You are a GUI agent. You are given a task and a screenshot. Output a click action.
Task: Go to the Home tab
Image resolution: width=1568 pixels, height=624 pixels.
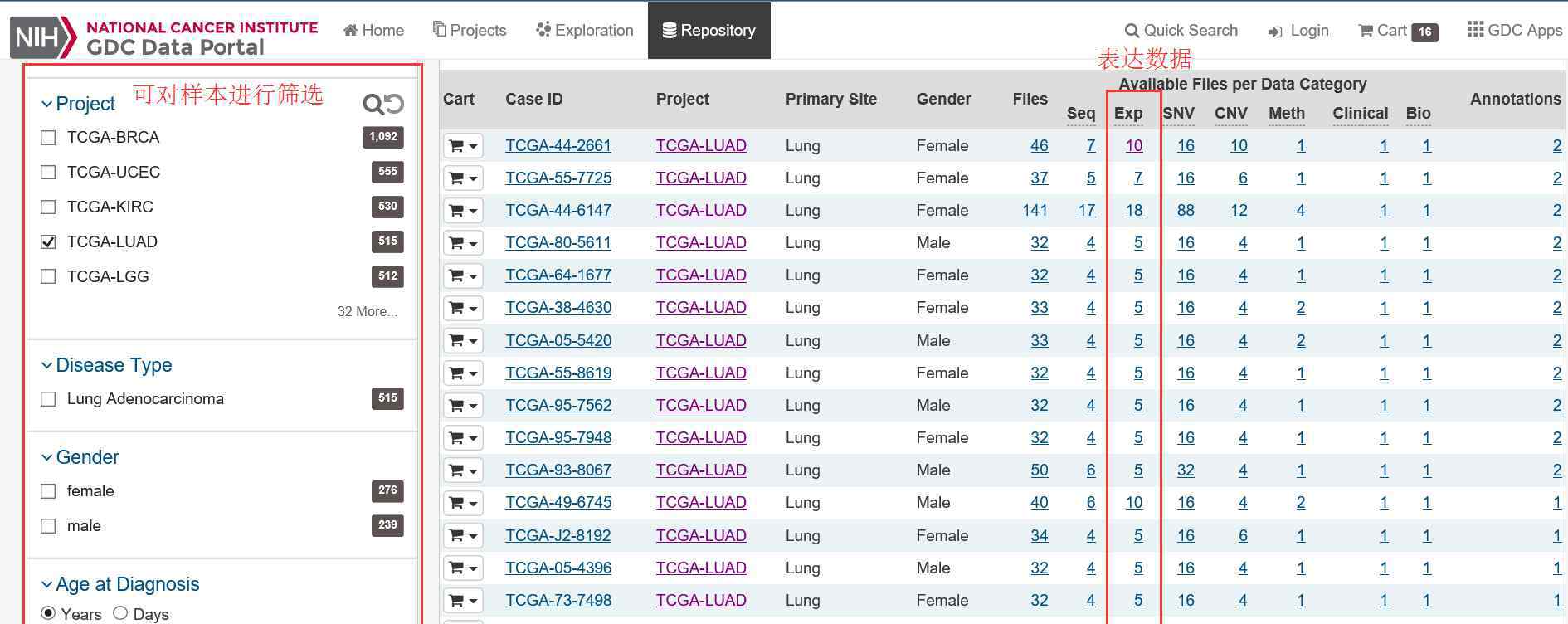(x=373, y=31)
